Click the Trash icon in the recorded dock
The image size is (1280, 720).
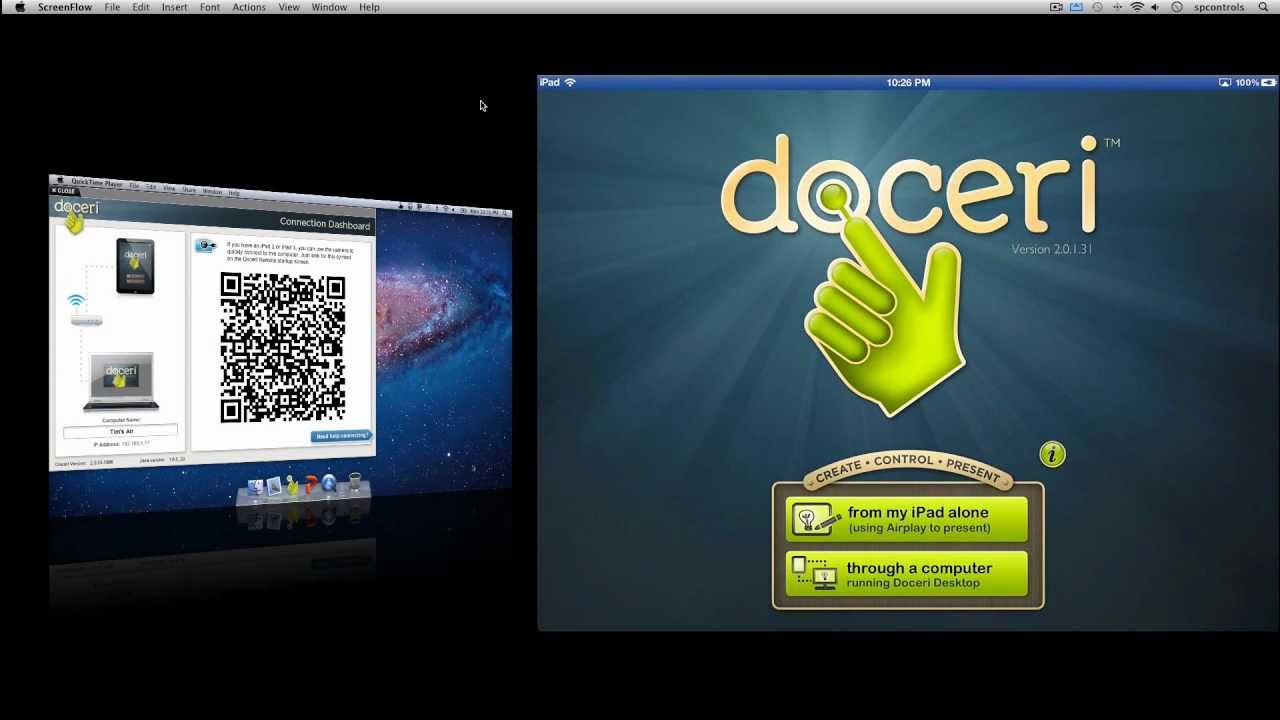coord(354,485)
